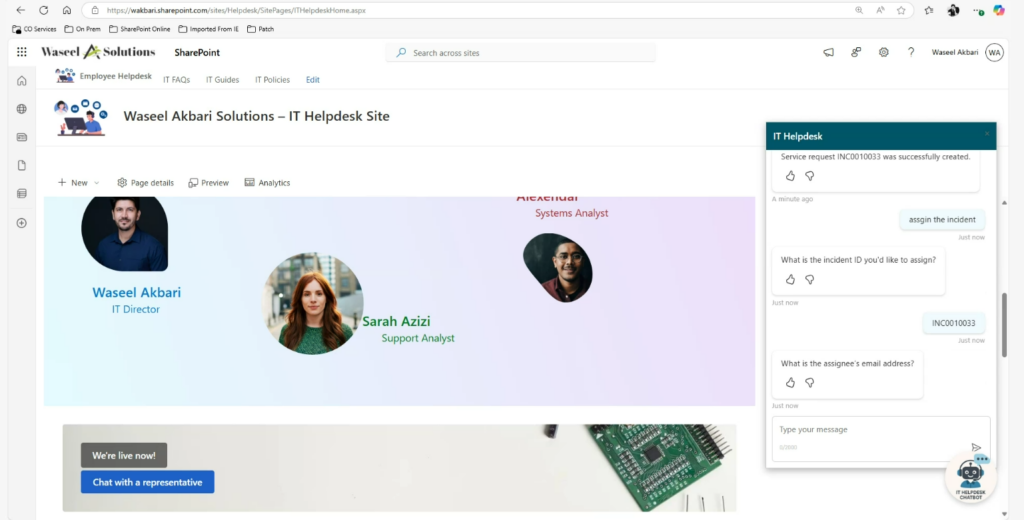Close the IT Helpdesk chat panel
Viewport: 1024px width, 520px height.
987,134
